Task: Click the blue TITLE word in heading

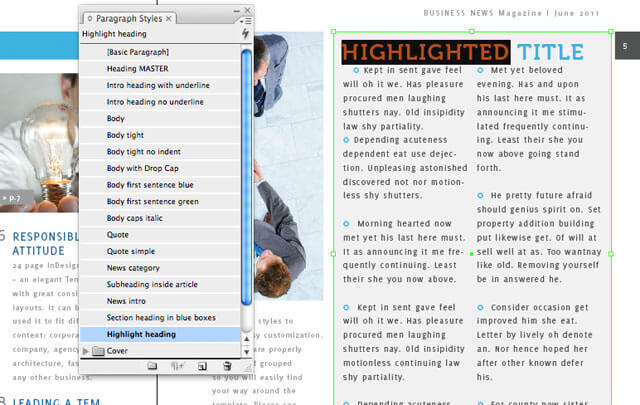Action: [x=550, y=52]
